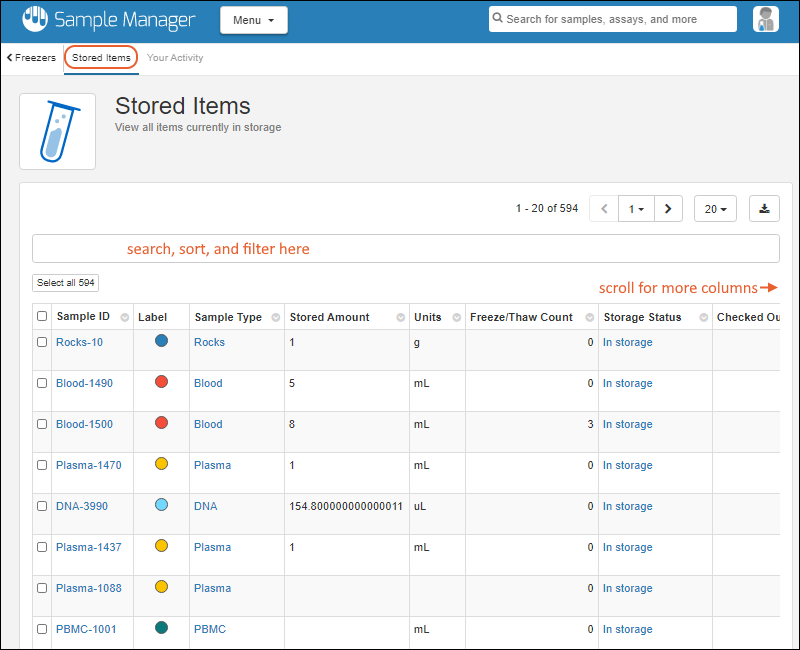Image resolution: width=800 pixels, height=650 pixels.
Task: Toggle the select-all header checkbox
Action: pyautogui.click(x=42, y=317)
